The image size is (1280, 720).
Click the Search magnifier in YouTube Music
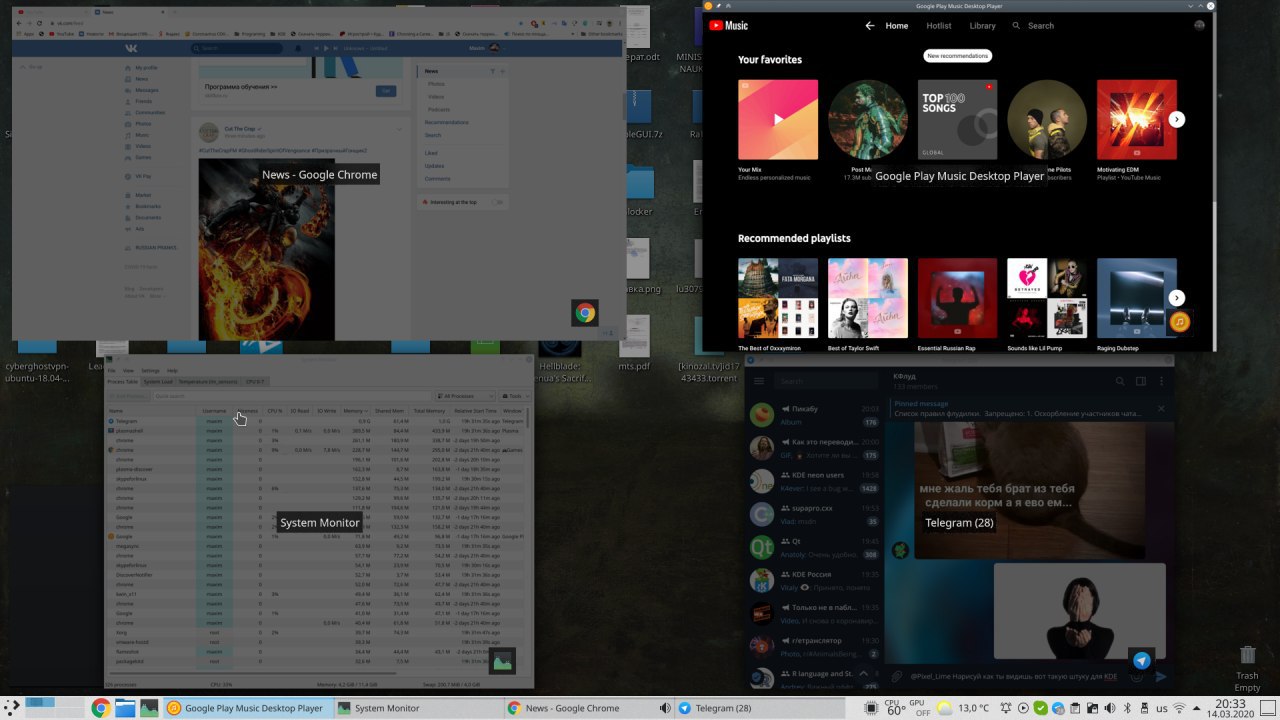point(1017,26)
